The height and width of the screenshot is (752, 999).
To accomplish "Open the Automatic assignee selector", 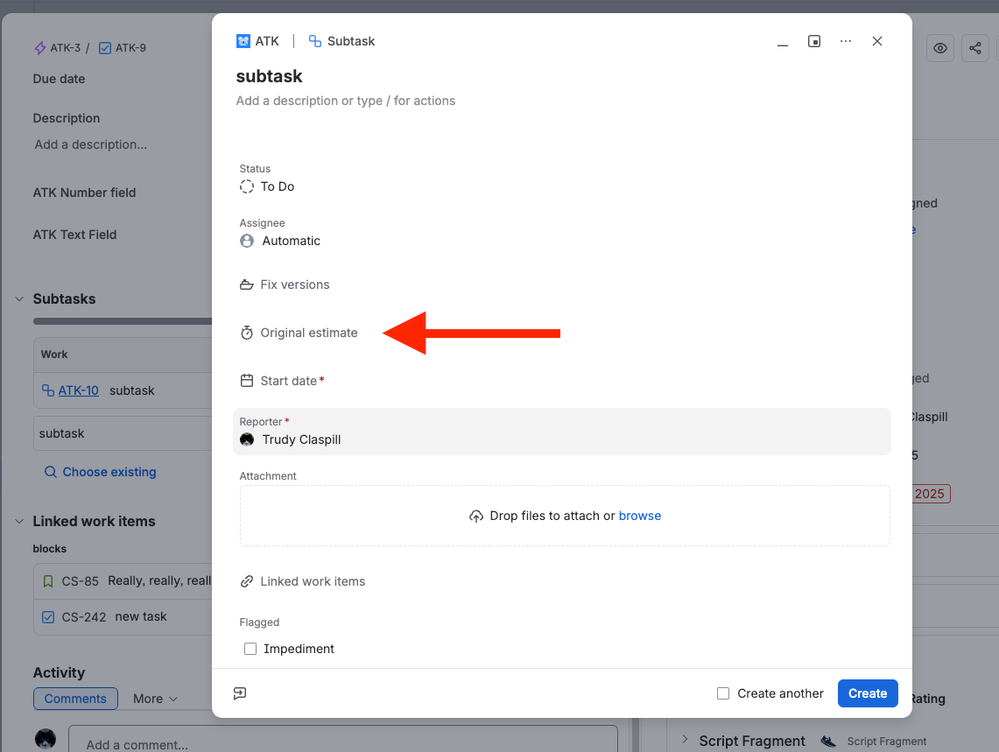I will (280, 241).
